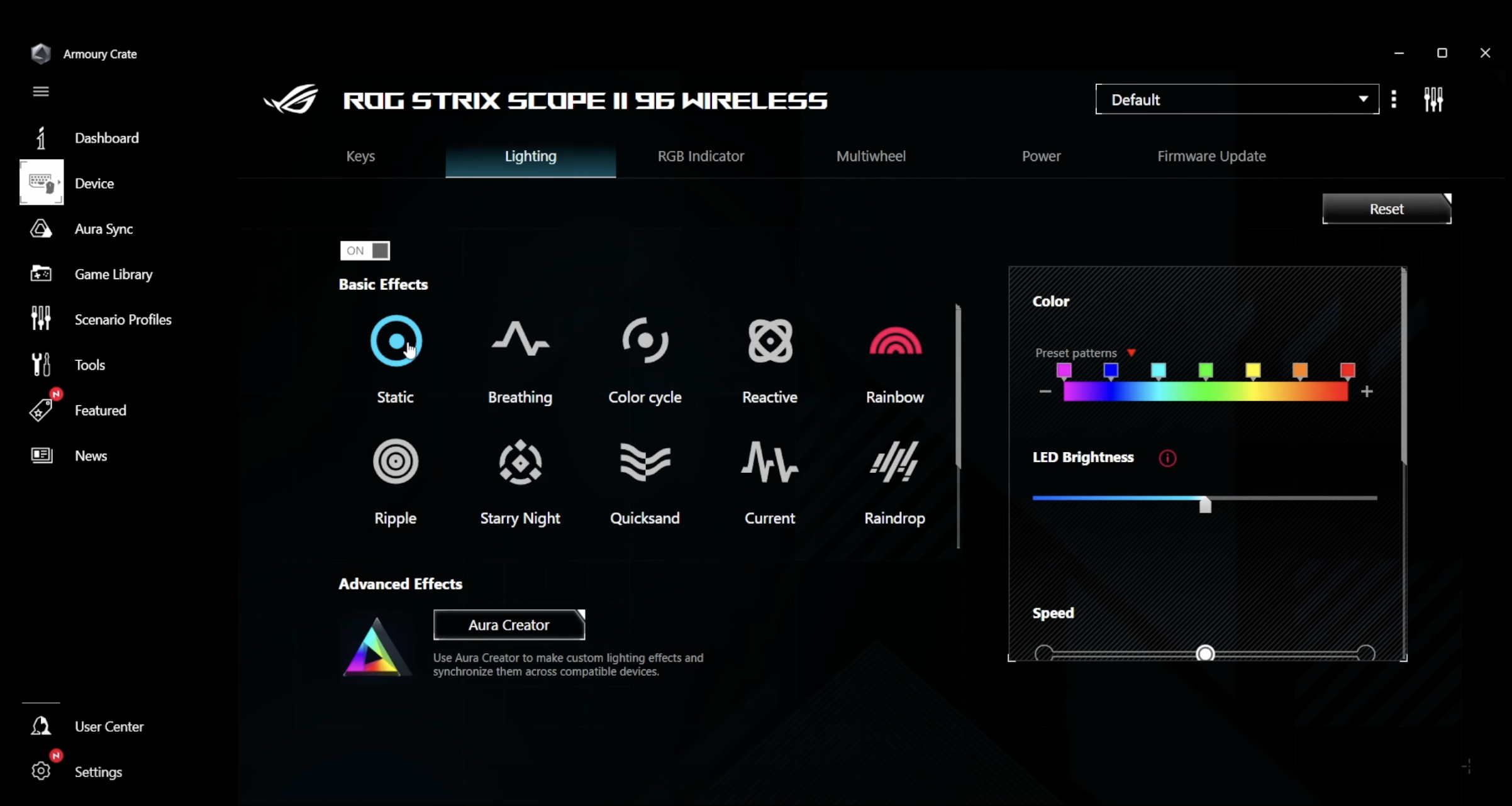Viewport: 1512px width, 806px height.
Task: Collapse the hamburger sidebar menu
Action: (41, 92)
